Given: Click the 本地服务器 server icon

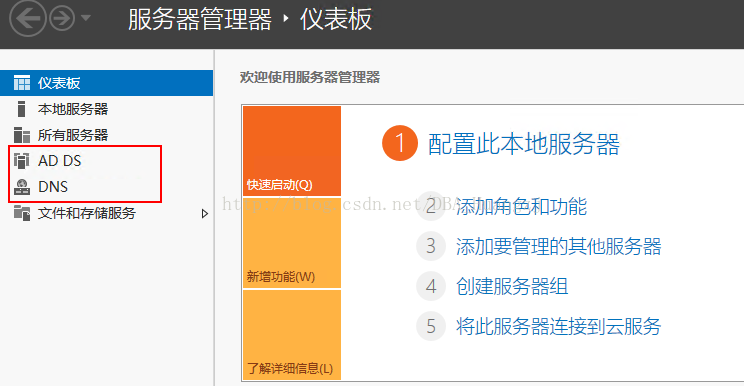Looking at the screenshot, I should pyautogui.click(x=21, y=109).
